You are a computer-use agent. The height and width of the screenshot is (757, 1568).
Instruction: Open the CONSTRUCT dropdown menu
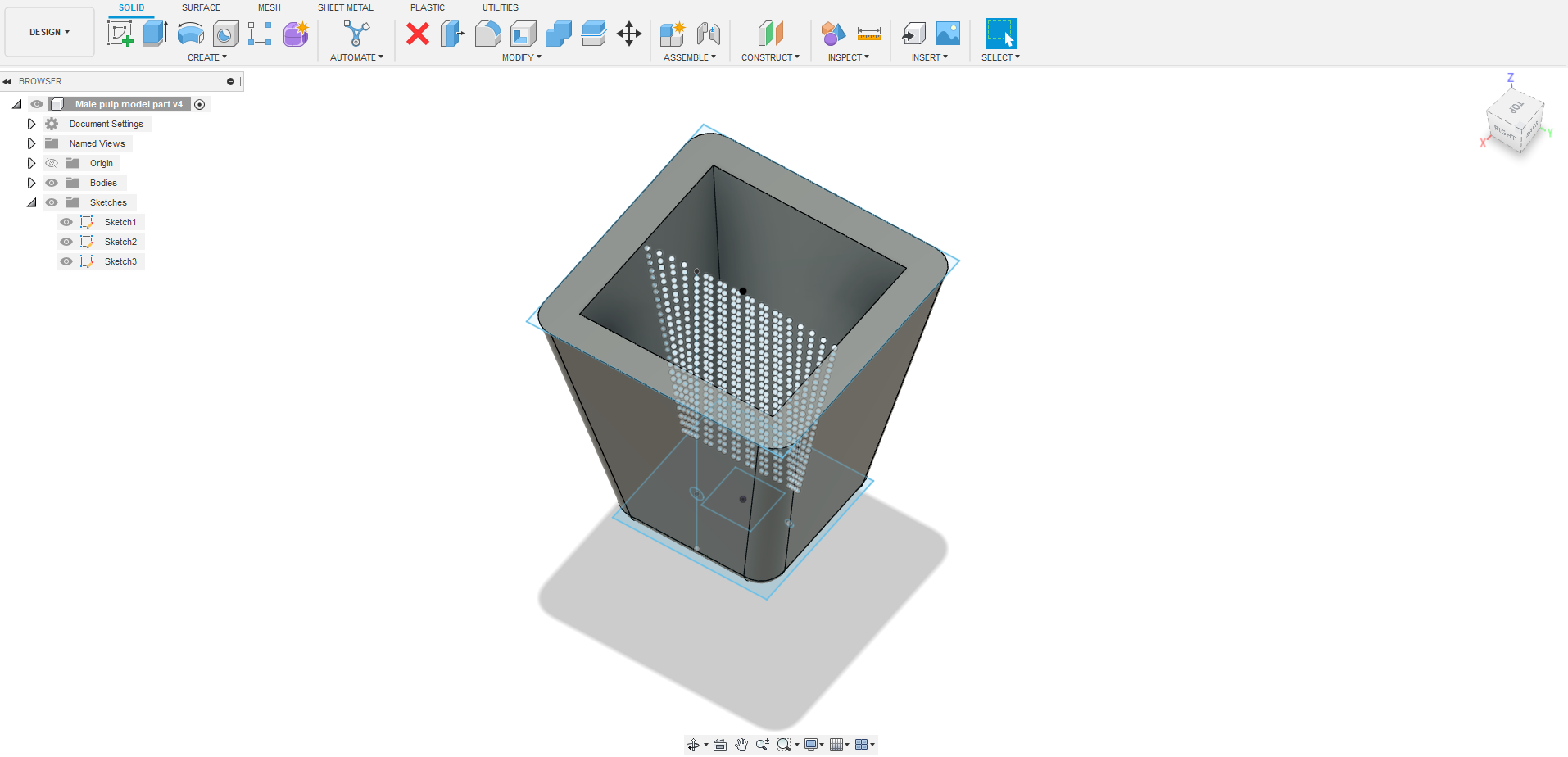770,57
